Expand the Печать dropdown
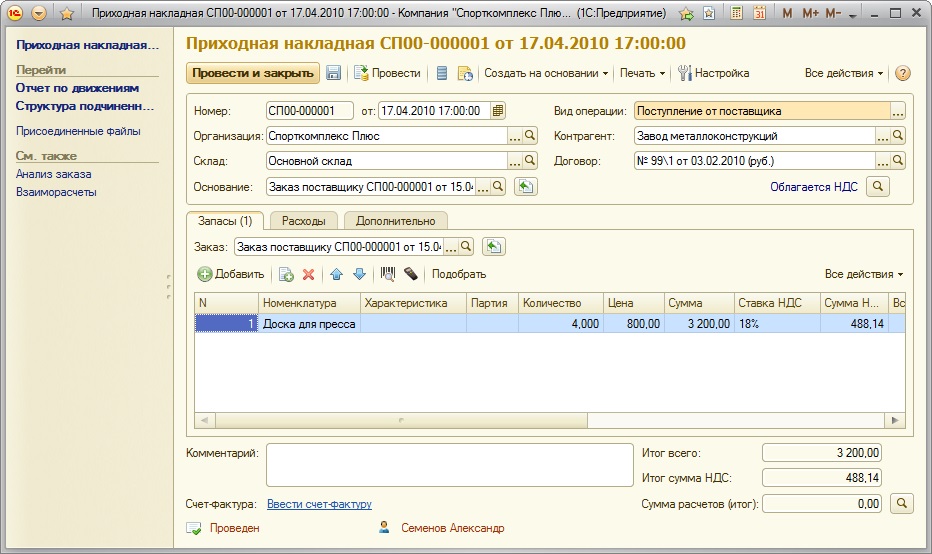The height and width of the screenshot is (554, 932). pyautogui.click(x=642, y=73)
